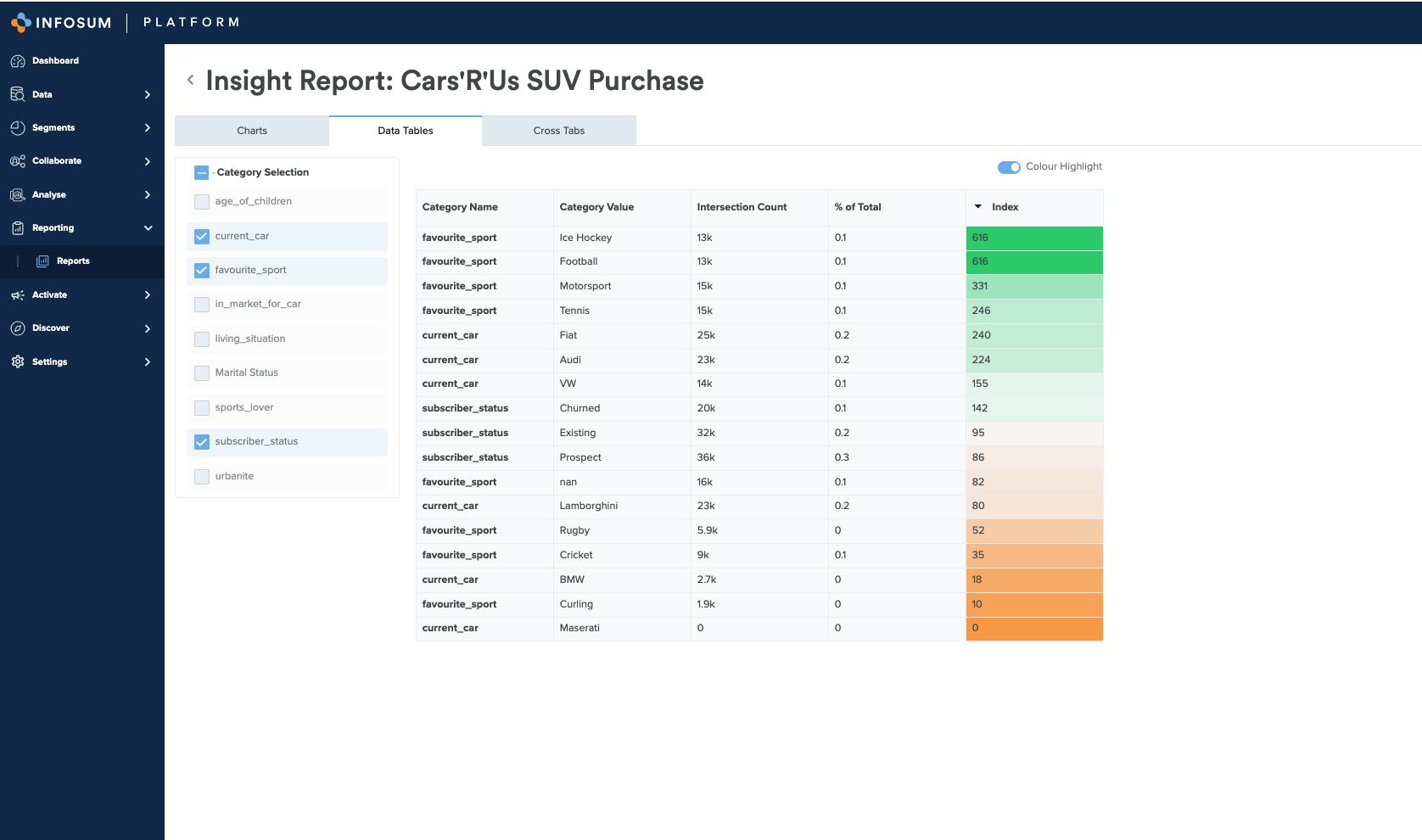The width and height of the screenshot is (1422, 840).
Task: Click the Analyse sidebar icon
Action: 18,194
